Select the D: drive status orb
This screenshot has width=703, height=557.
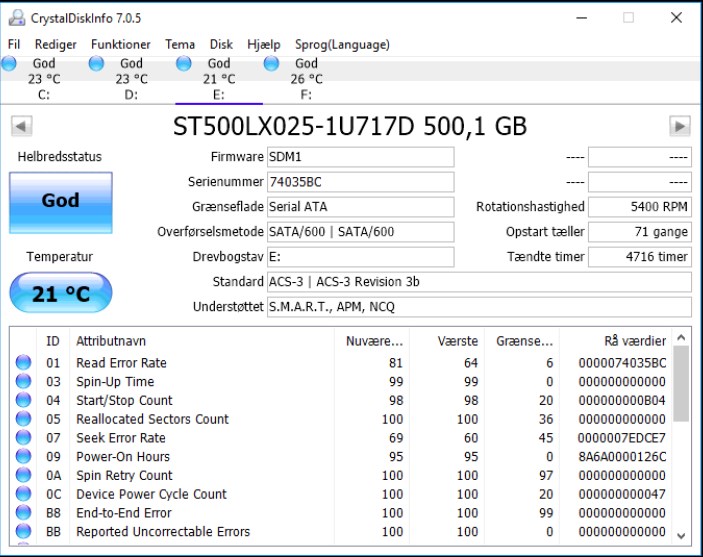click(96, 64)
